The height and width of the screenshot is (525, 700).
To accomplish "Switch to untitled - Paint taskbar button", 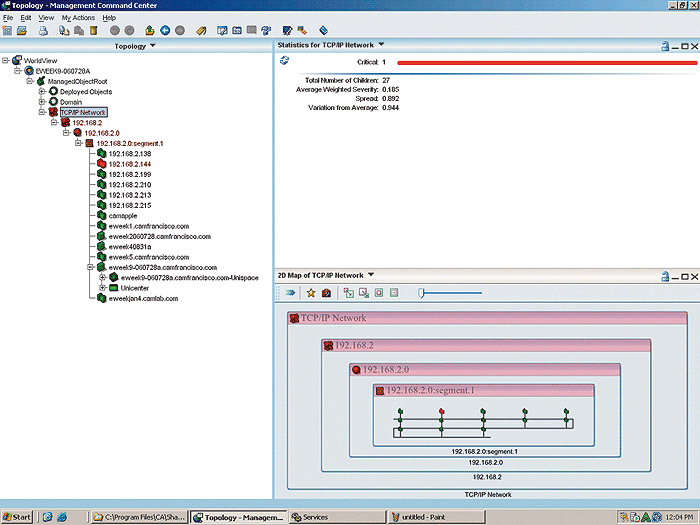I will pos(436,517).
